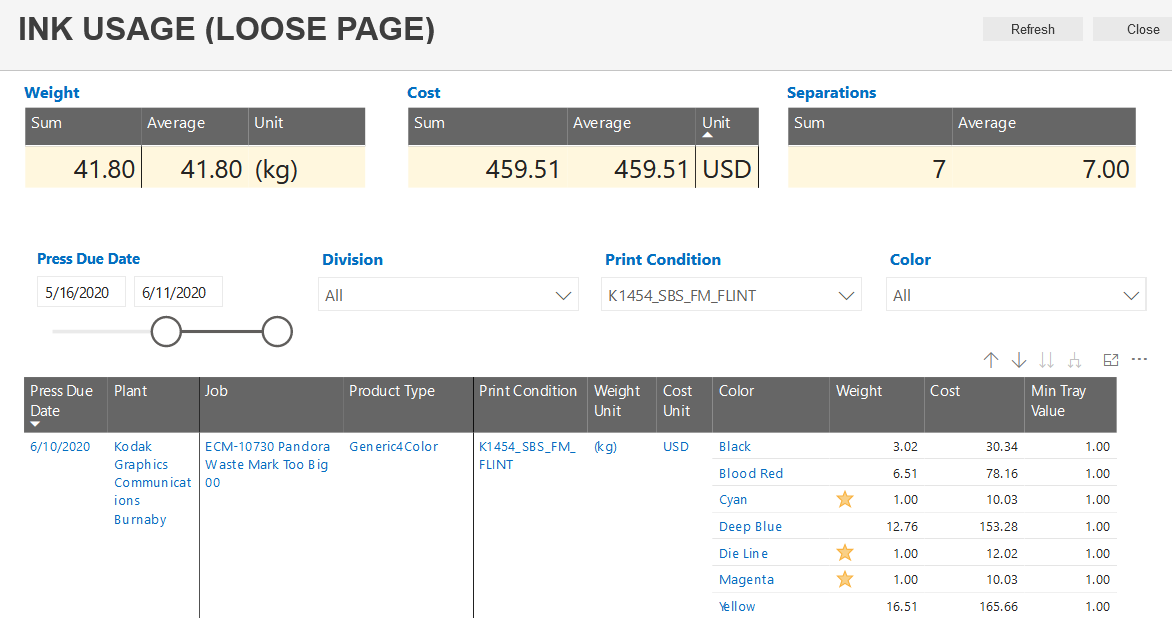Click the star icon in Cyan row

(x=845, y=500)
